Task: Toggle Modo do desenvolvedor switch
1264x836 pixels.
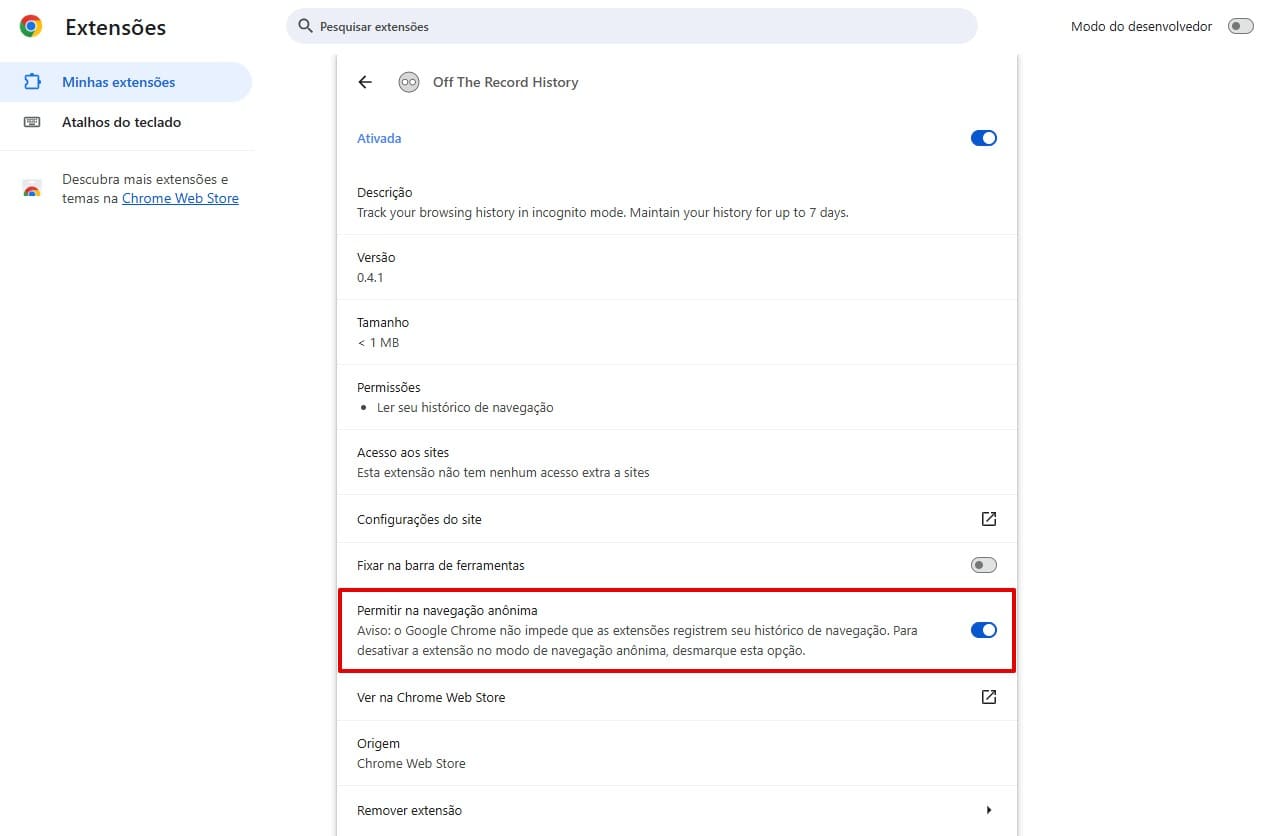Action: 1240,26
